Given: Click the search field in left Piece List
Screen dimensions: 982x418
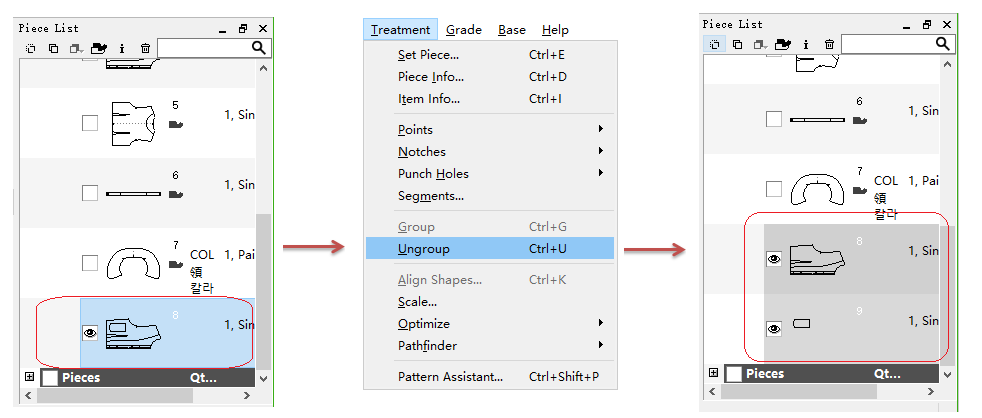Looking at the screenshot, I should tap(204, 47).
